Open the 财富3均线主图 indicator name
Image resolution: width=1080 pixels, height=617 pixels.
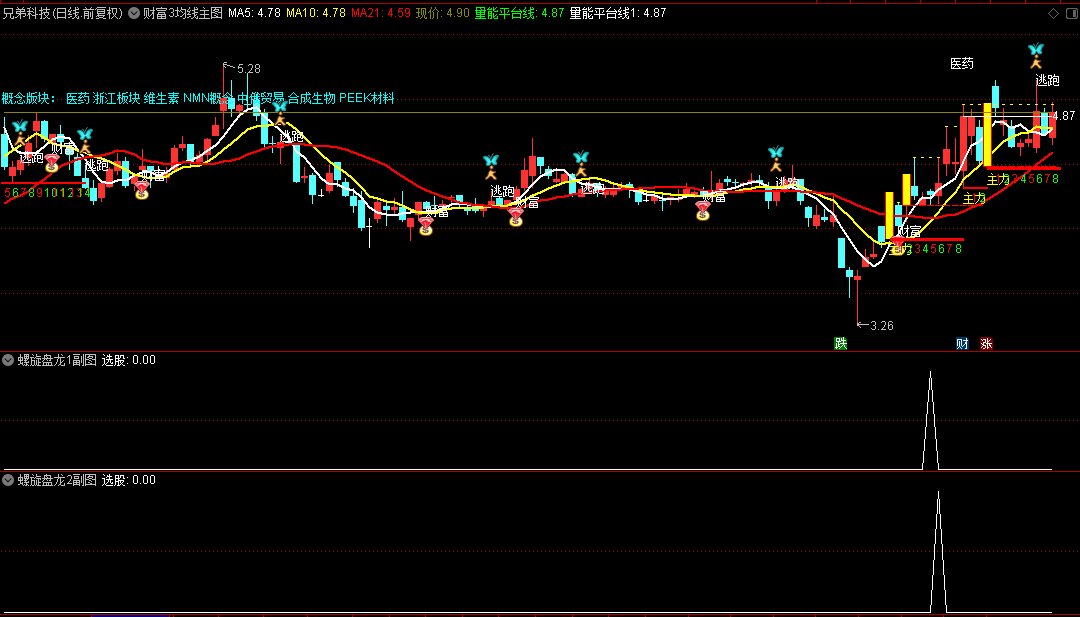coord(183,13)
